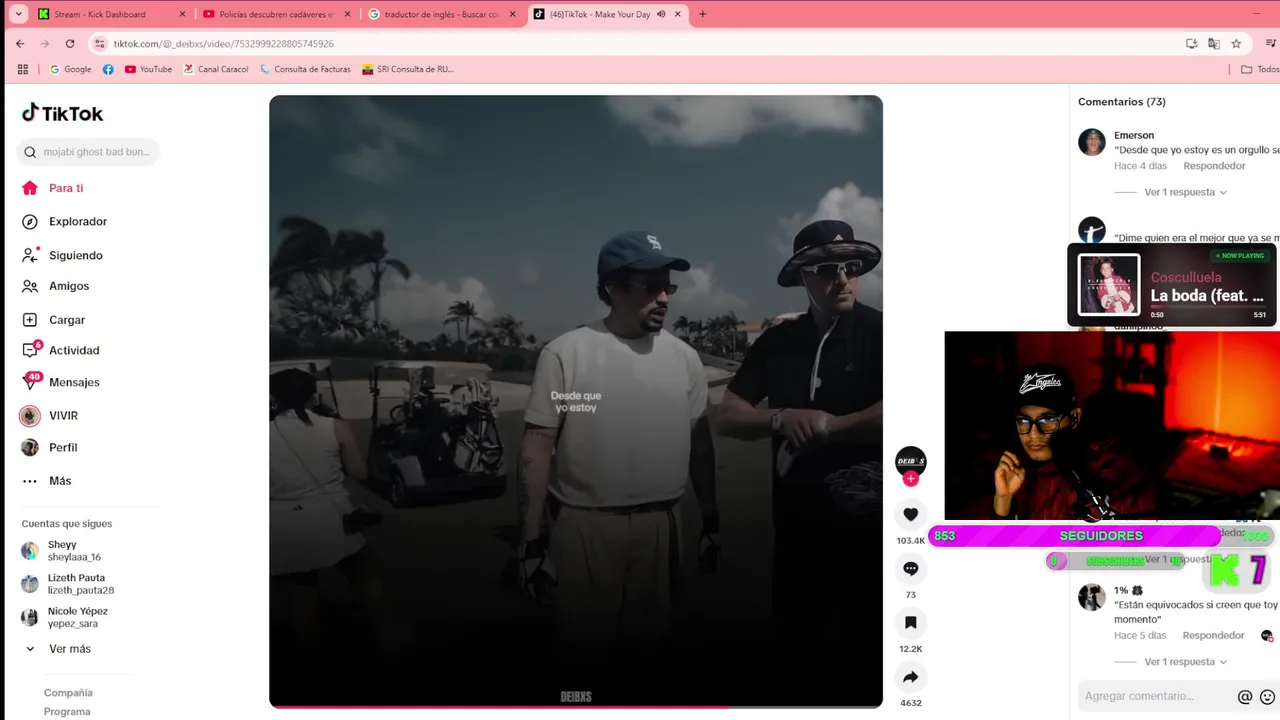Viewport: 1280px width, 720px height.
Task: Open the Chrome apps grid
Action: [23, 69]
